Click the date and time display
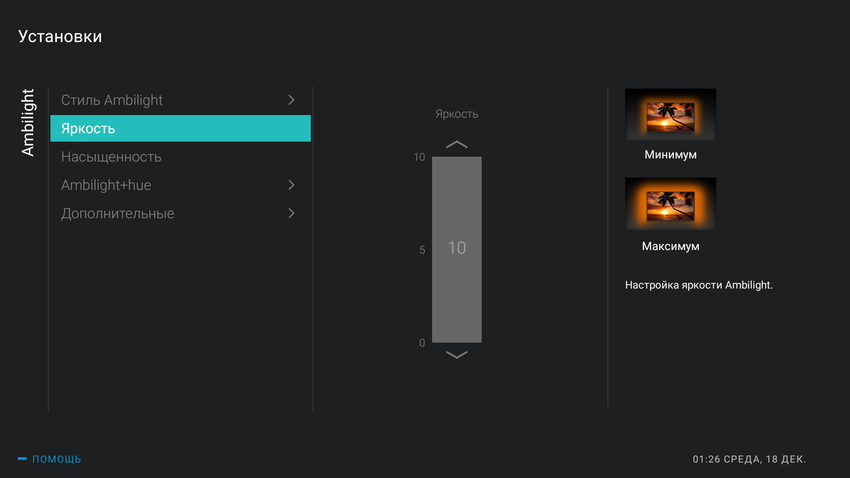Screen dimensions: 850x478 point(749,459)
